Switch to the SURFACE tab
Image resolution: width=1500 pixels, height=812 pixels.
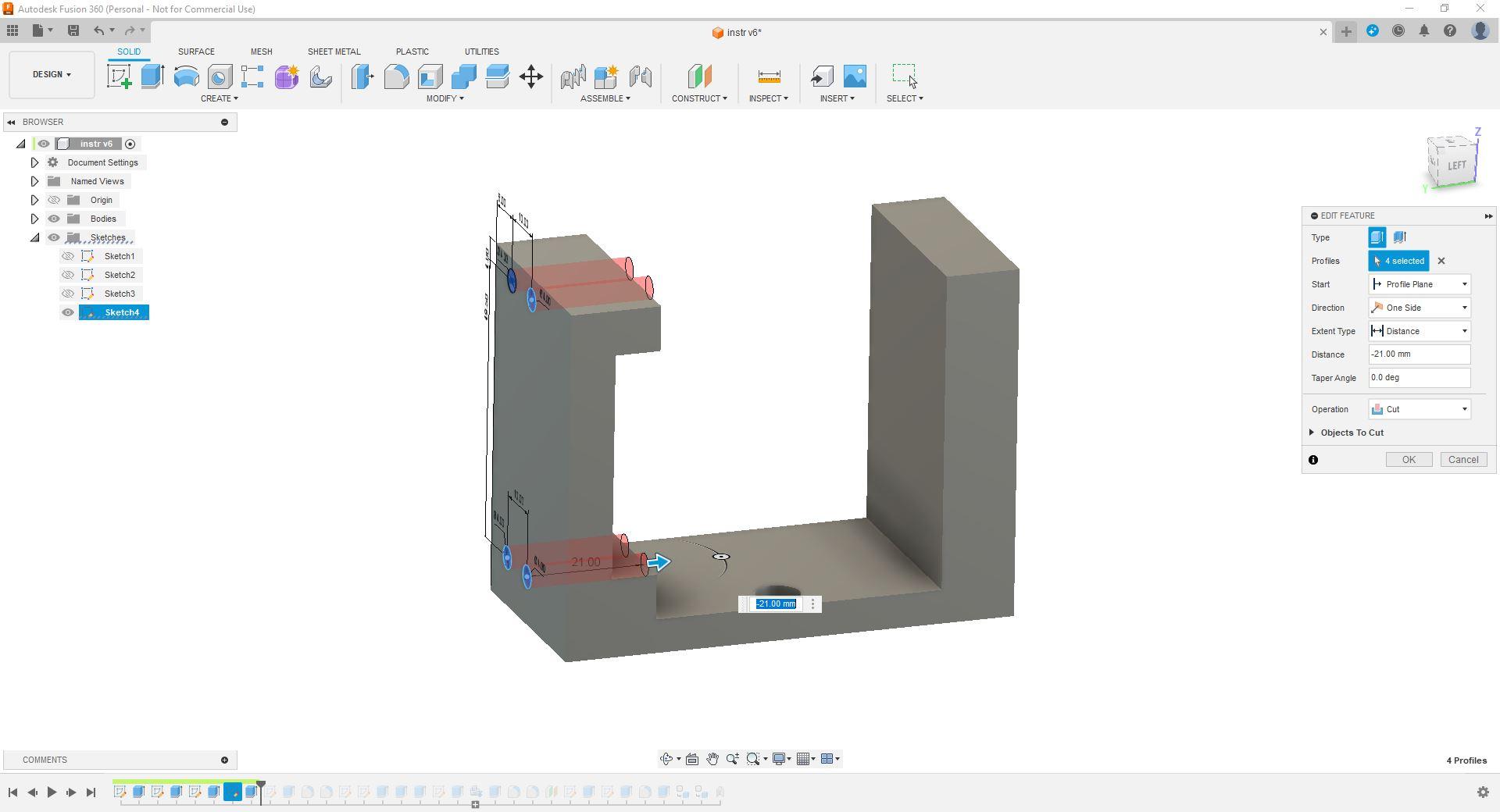click(x=196, y=52)
